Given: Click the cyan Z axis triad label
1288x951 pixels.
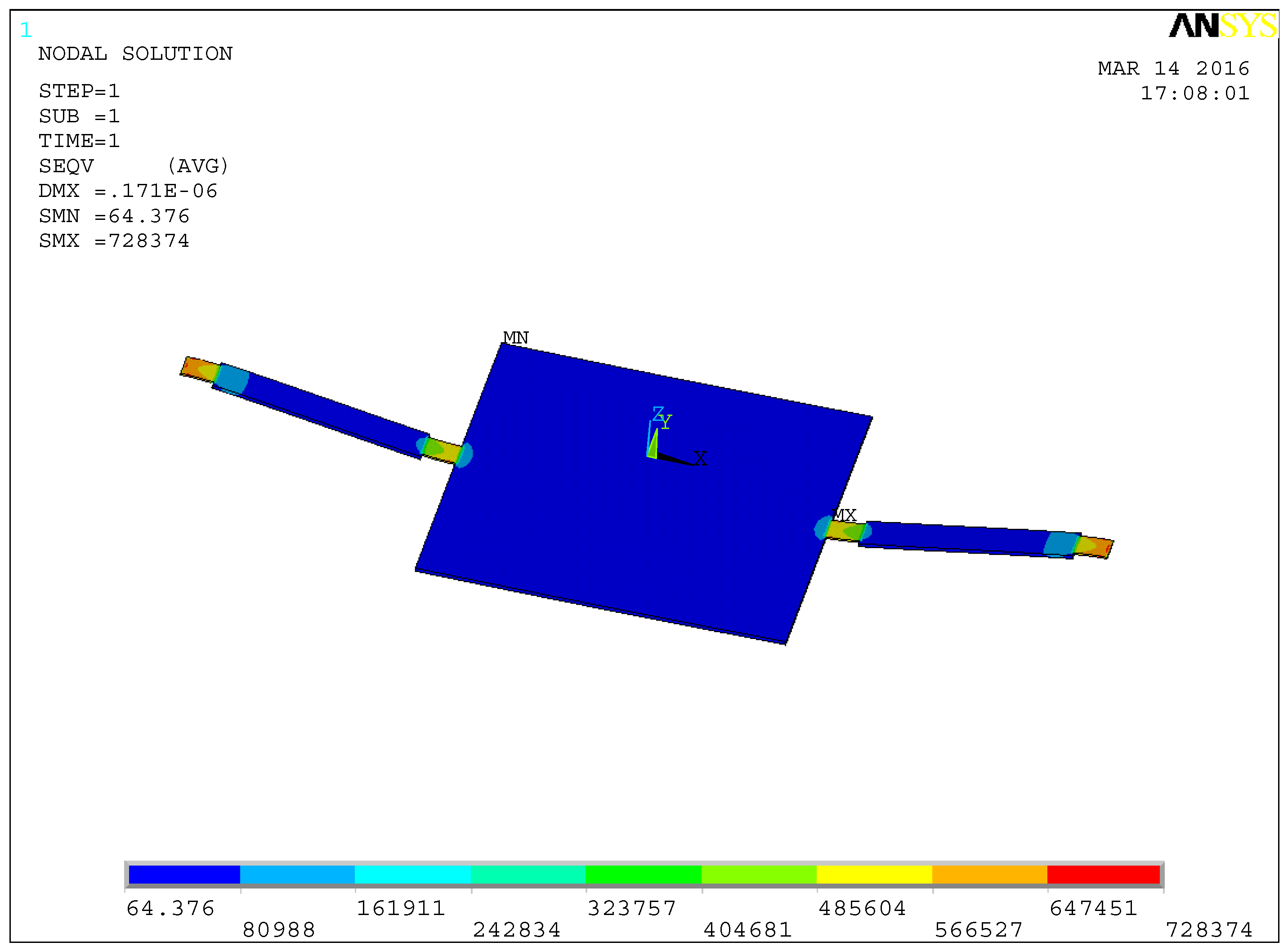Looking at the screenshot, I should click(x=657, y=413).
